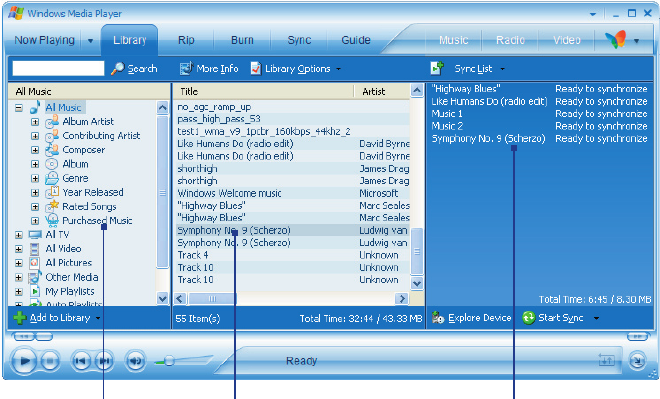
Task: Mute sound with the speaker icon
Action: tap(135, 361)
